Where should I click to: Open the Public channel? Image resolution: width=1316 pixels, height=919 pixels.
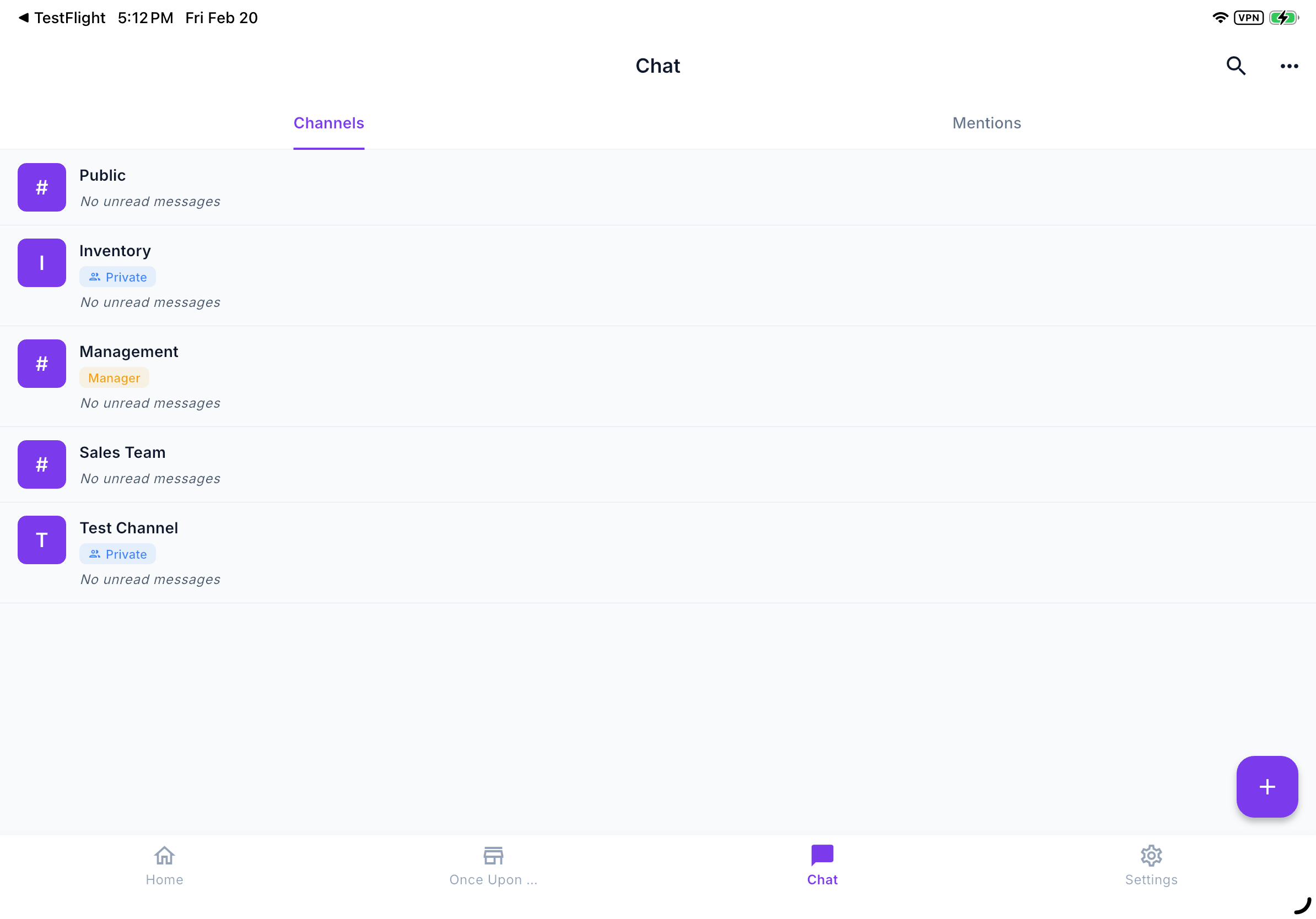pyautogui.click(x=658, y=187)
